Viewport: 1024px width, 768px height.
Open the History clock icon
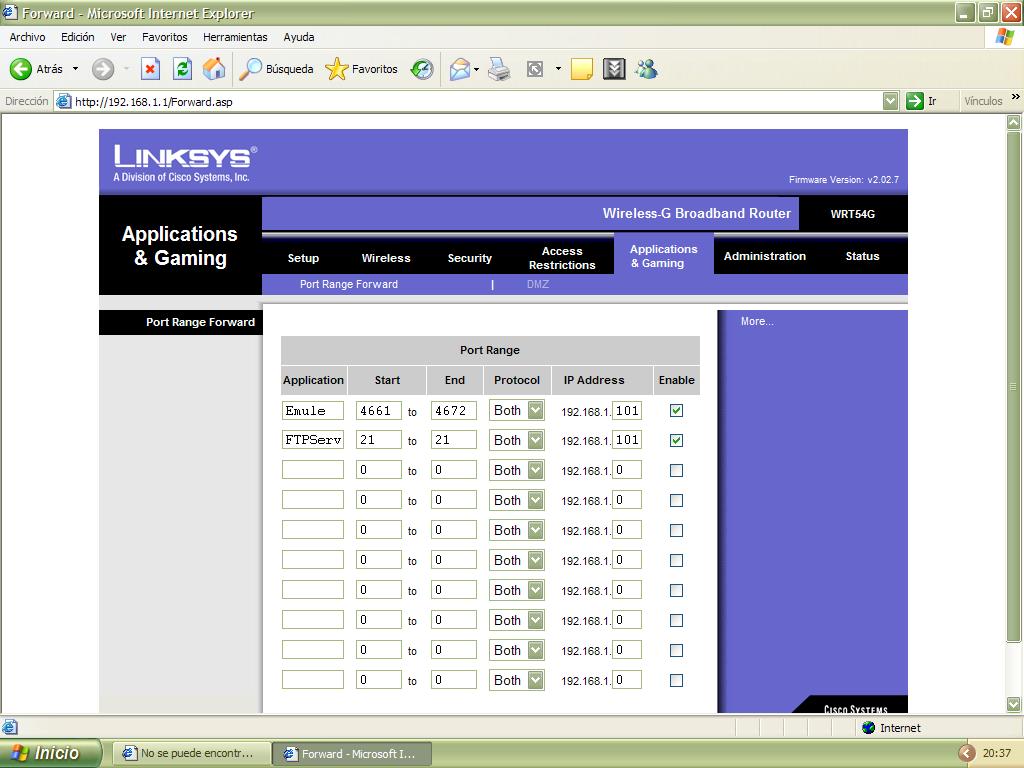coord(422,69)
